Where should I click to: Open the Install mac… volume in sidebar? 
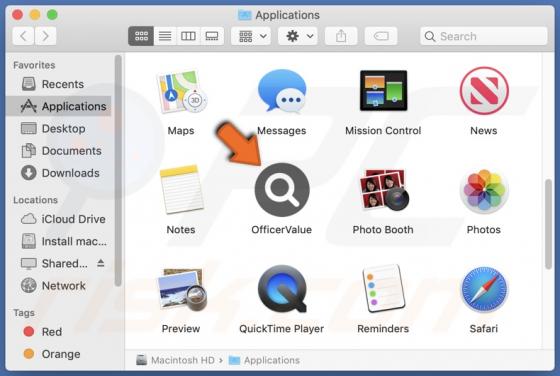(59, 241)
